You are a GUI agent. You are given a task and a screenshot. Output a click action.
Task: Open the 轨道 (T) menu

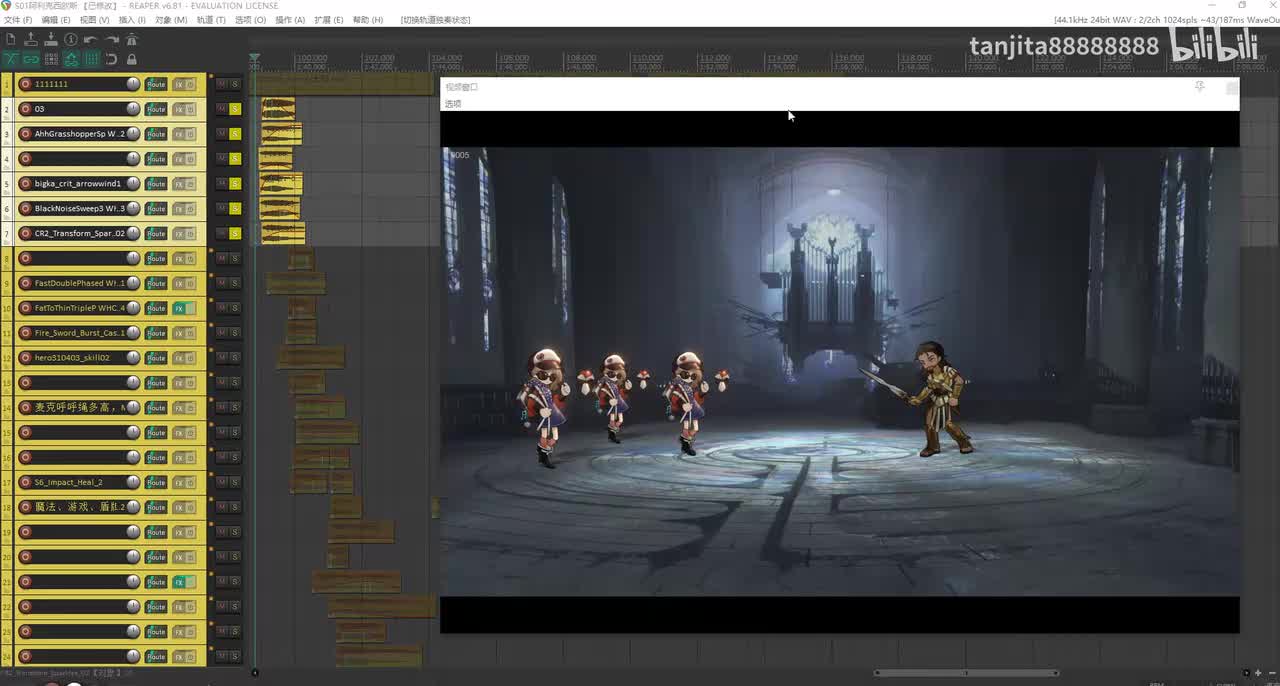point(211,20)
